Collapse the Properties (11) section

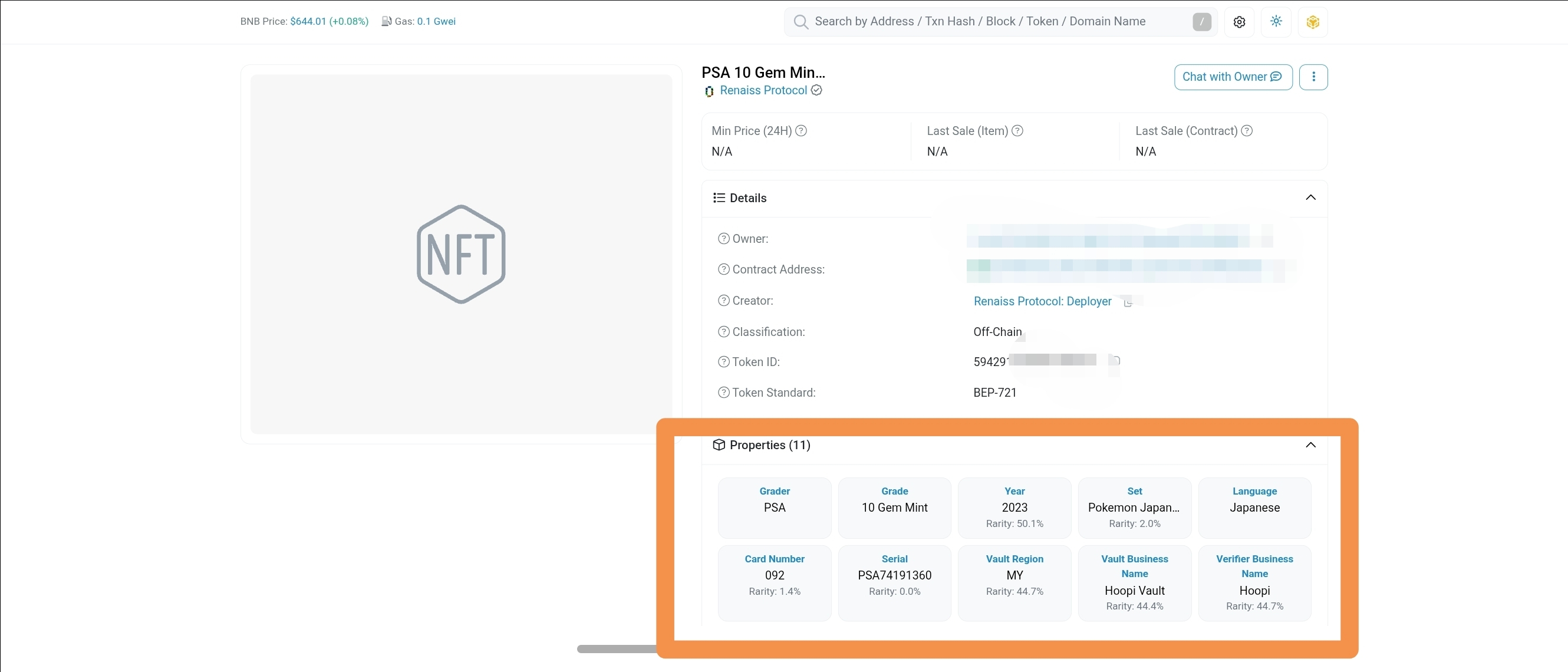[1311, 445]
